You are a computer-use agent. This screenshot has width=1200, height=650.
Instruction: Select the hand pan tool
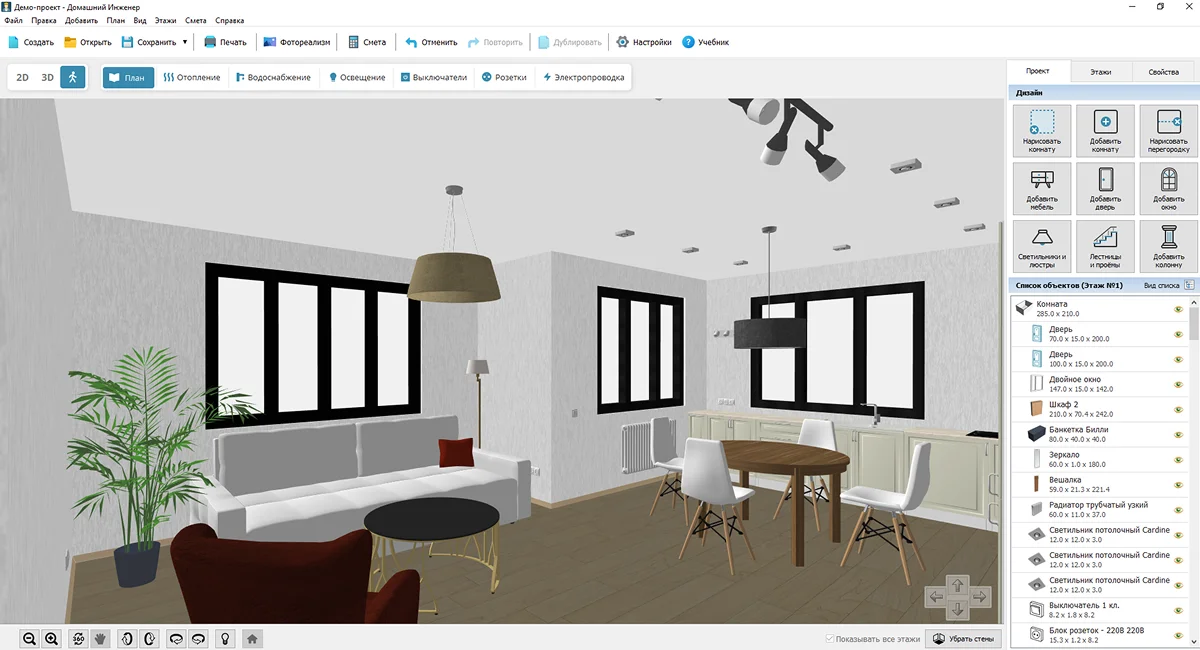(100, 638)
